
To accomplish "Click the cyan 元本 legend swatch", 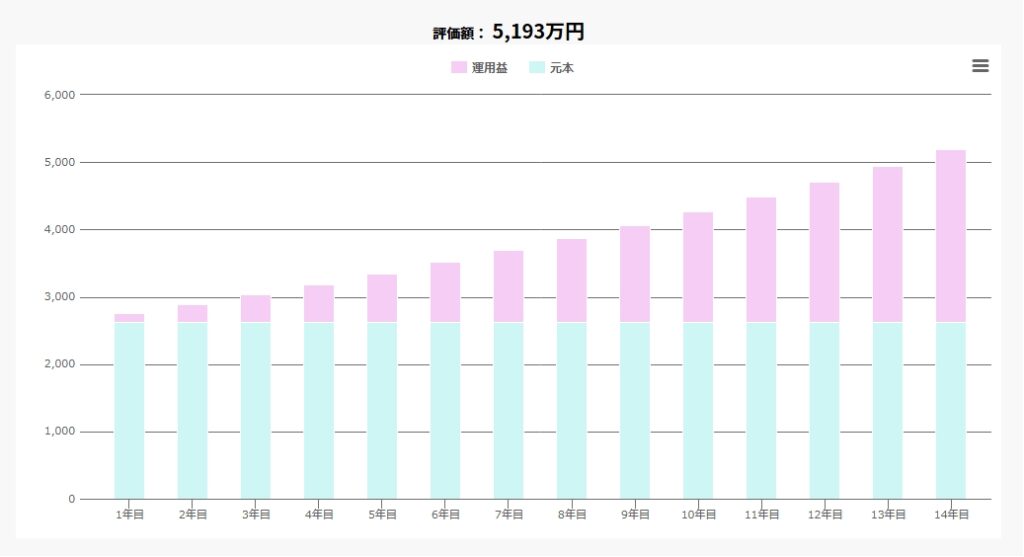I will (537, 68).
